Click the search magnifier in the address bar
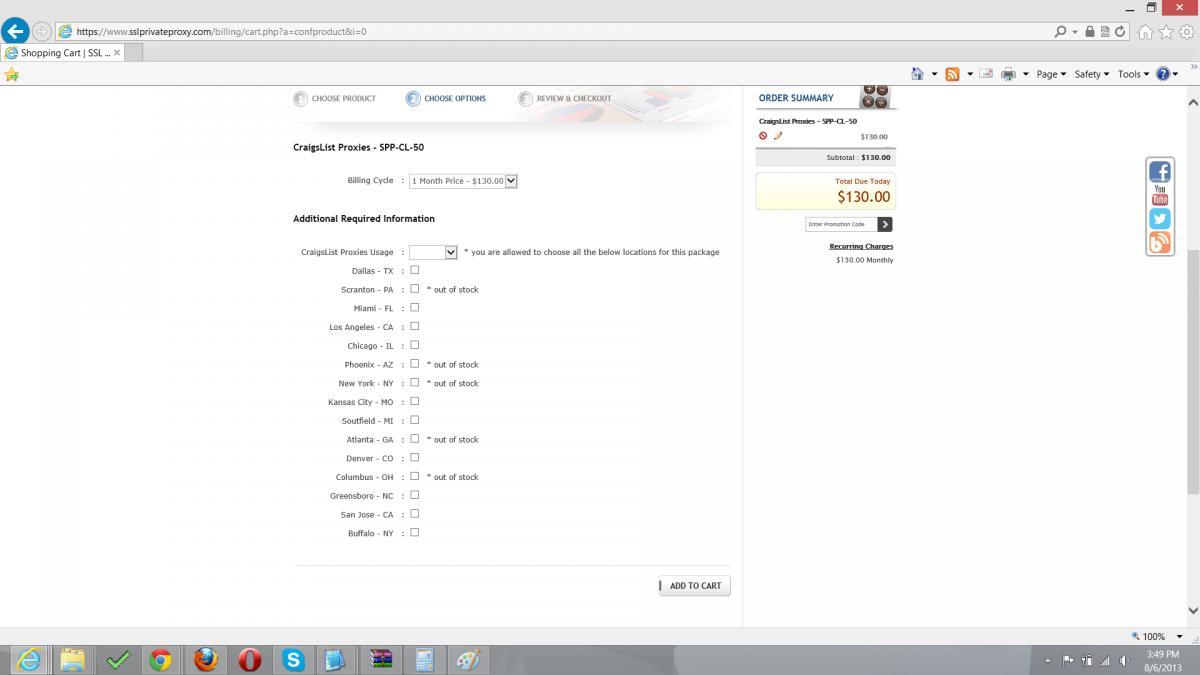This screenshot has width=1200, height=675. pyautogui.click(x=1060, y=32)
